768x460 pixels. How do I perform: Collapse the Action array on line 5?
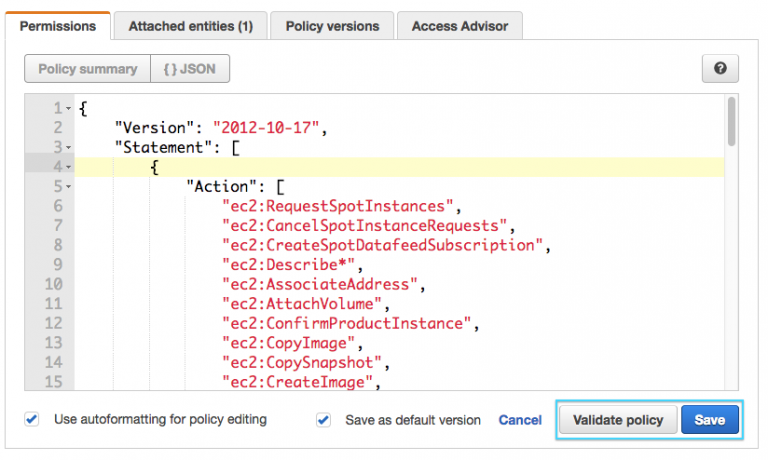[x=68, y=187]
